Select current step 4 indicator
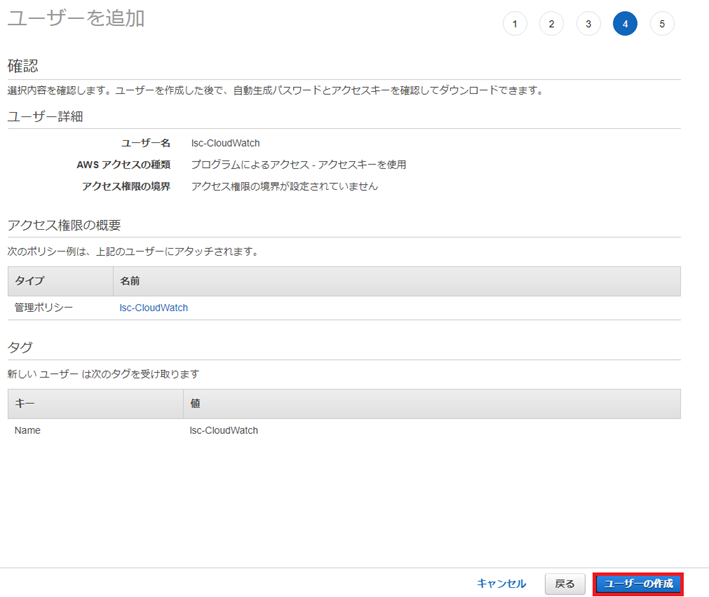This screenshot has width=709, height=597. [x=625, y=24]
